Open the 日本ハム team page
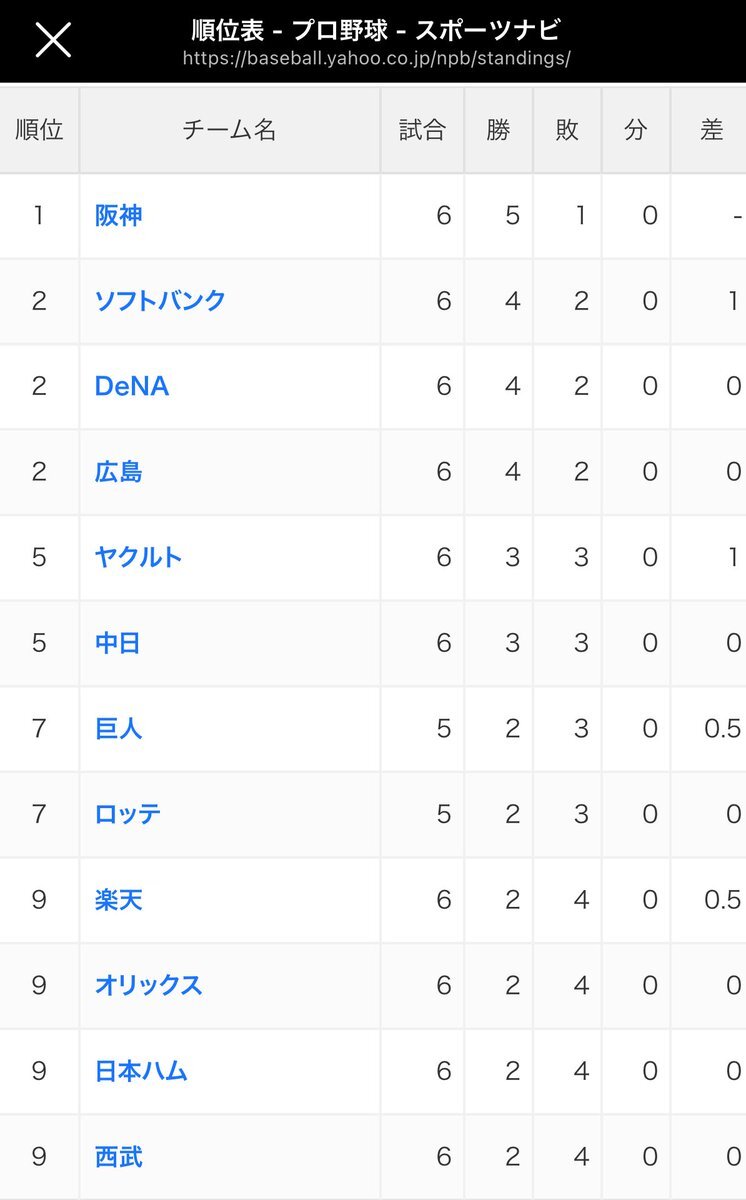Image resolution: width=746 pixels, height=1200 pixels. click(141, 1071)
